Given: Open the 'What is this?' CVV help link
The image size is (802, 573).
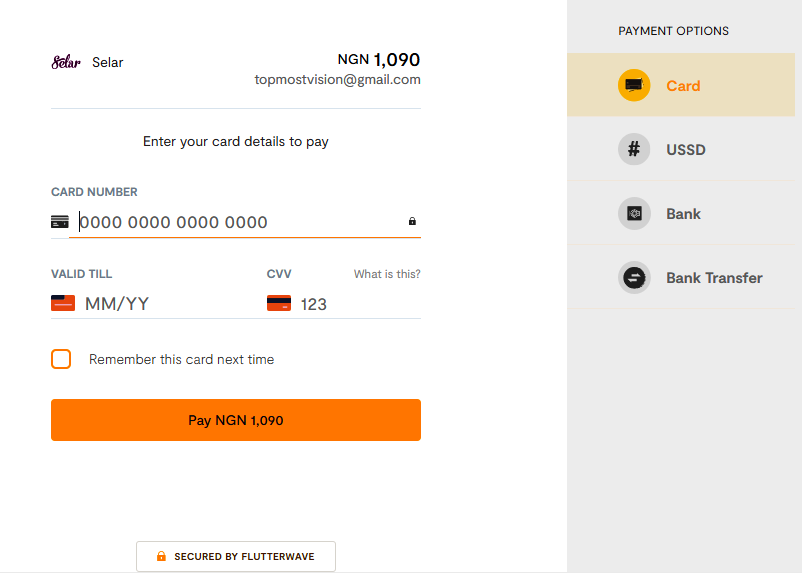Looking at the screenshot, I should coord(387,274).
